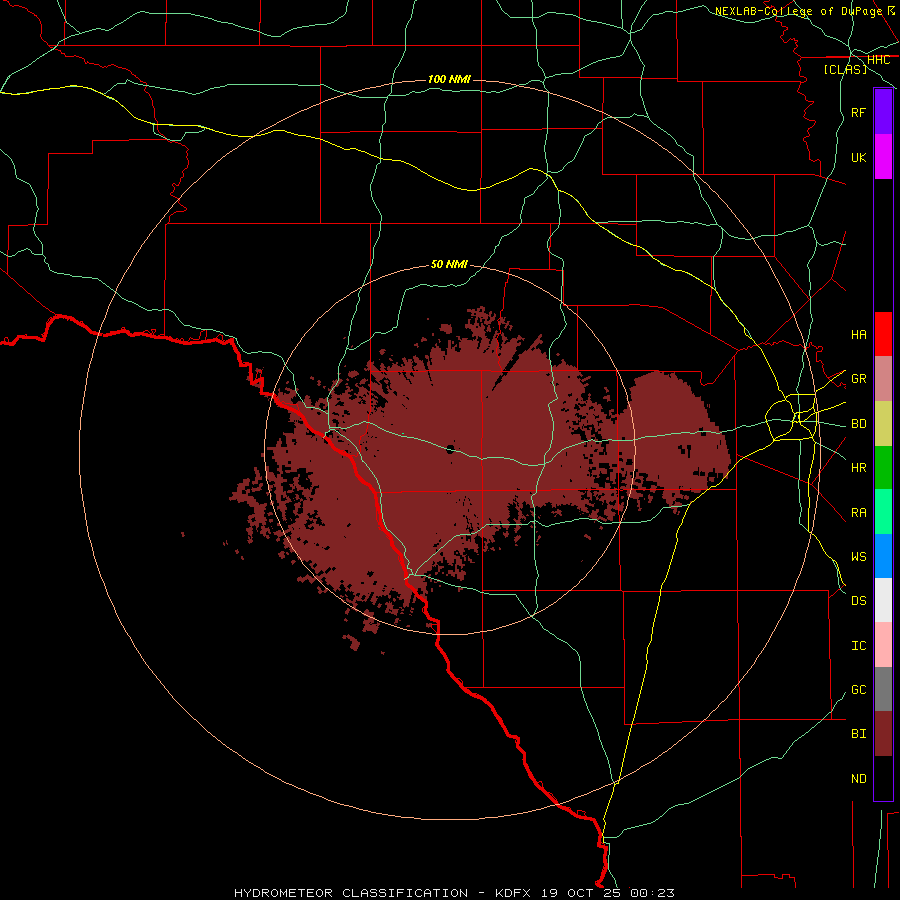Click the 'RF' legend label
Screen dimensions: 900x900
858,112
